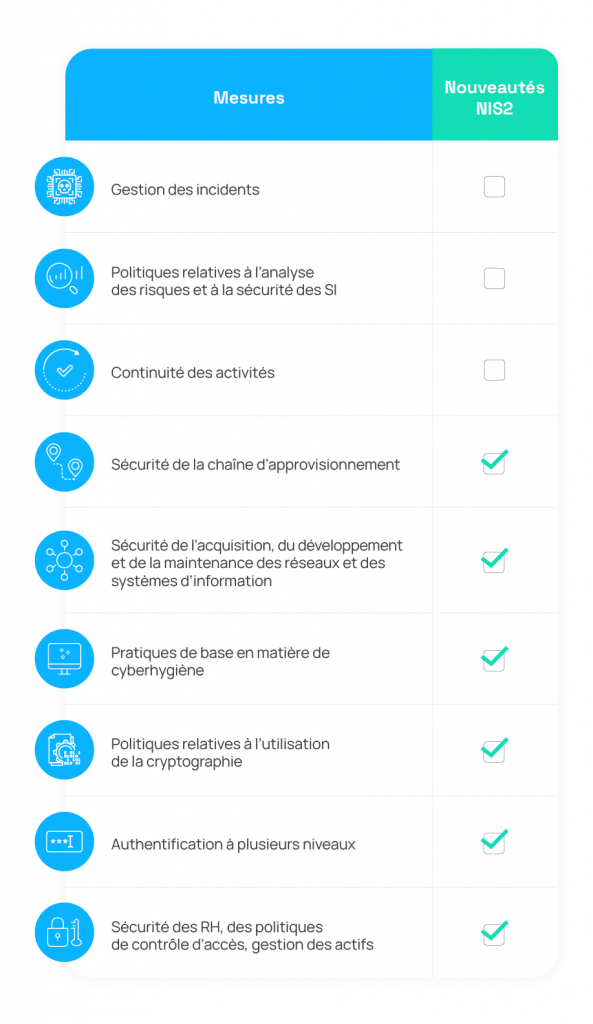593x1024 pixels.
Task: Click the incident management chip-skull icon
Action: tap(64, 187)
